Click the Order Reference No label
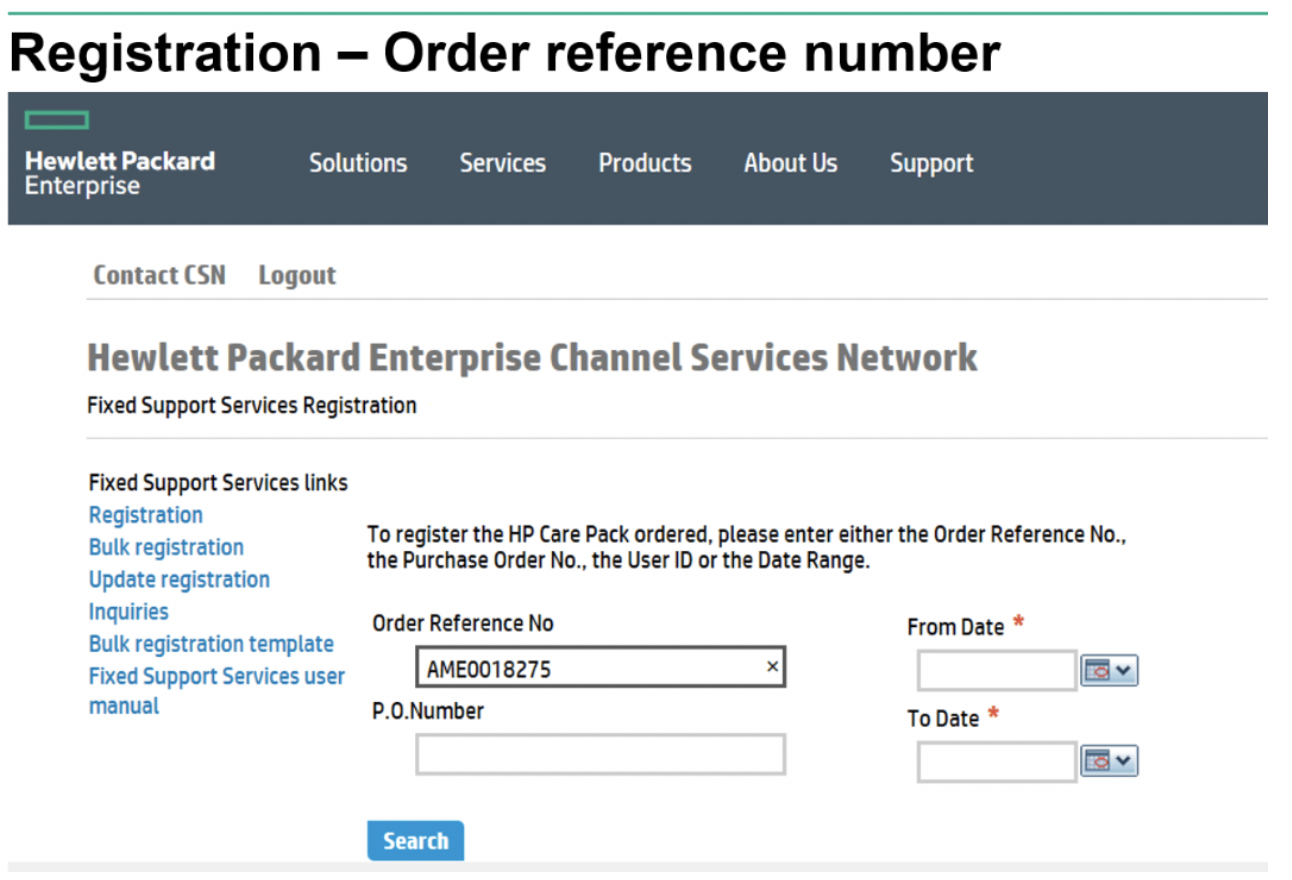1292x880 pixels. (x=463, y=623)
